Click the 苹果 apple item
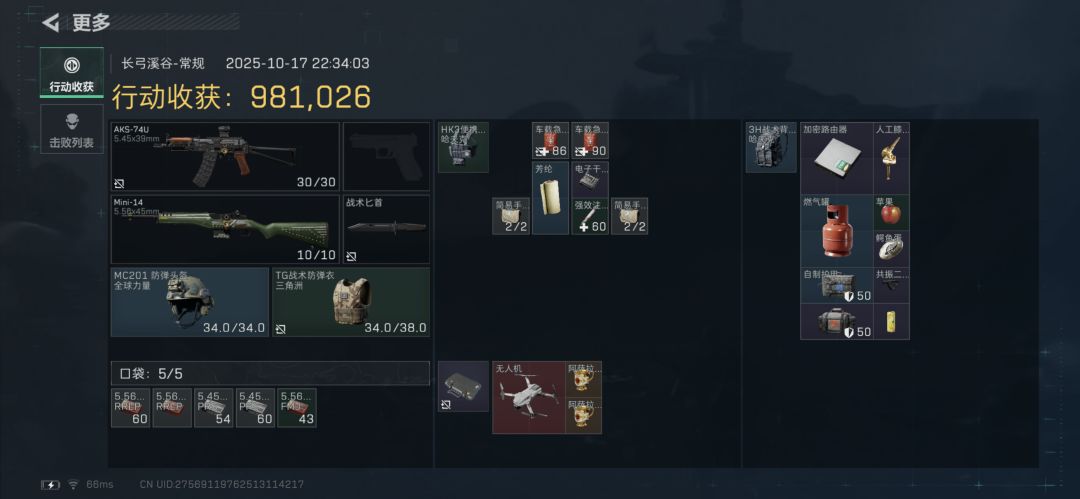 (891, 213)
